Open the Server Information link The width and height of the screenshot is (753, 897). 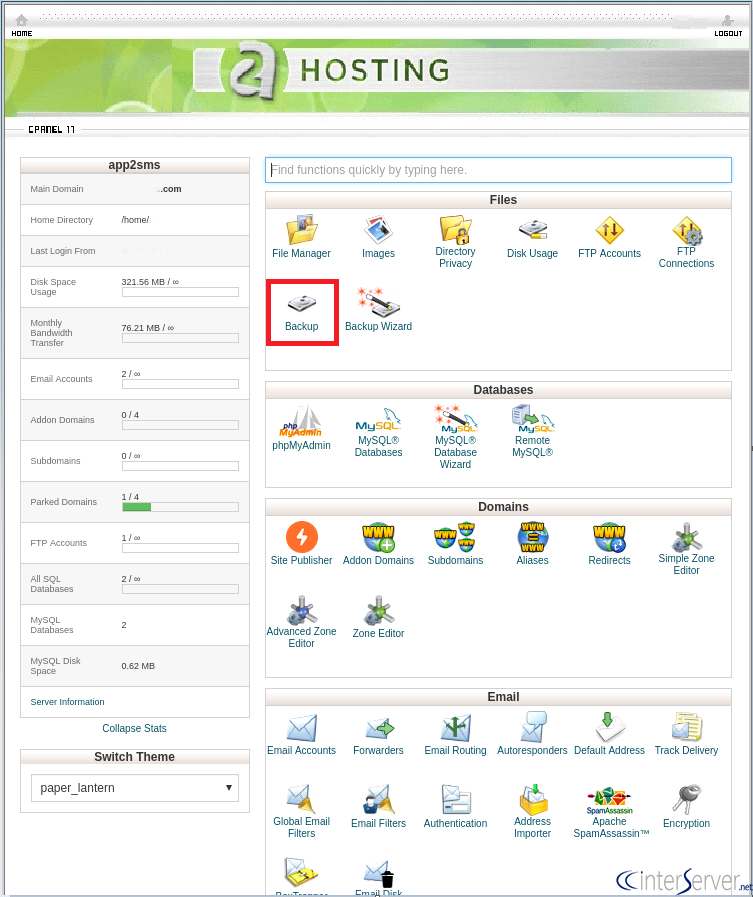click(68, 702)
